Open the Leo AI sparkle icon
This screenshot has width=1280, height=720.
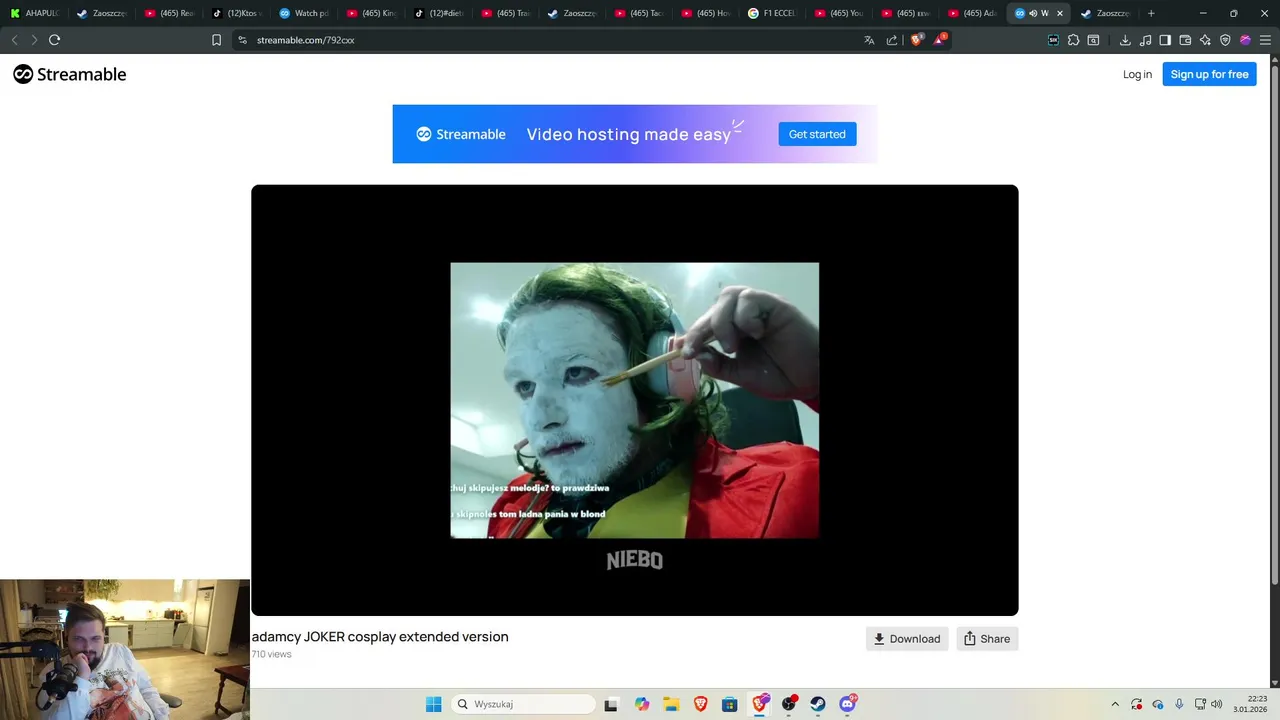click(1205, 40)
